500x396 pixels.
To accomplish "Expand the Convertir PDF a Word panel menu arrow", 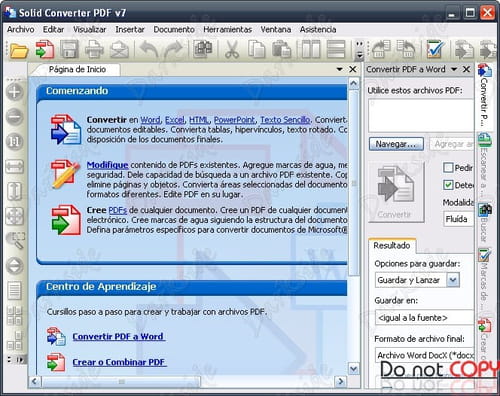I will [x=454, y=69].
